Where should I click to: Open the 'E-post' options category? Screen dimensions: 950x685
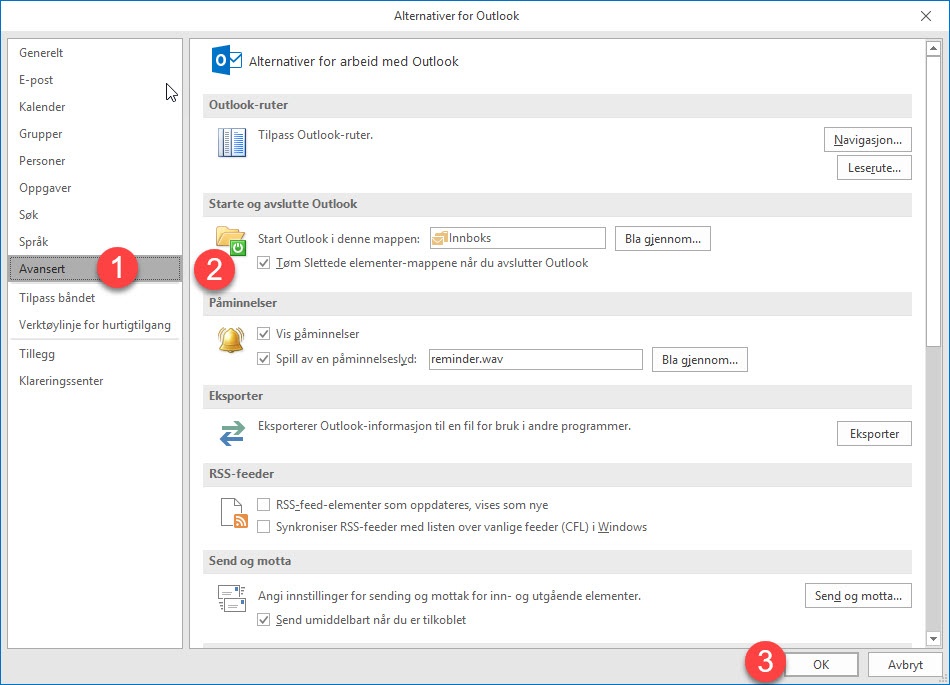coord(36,80)
